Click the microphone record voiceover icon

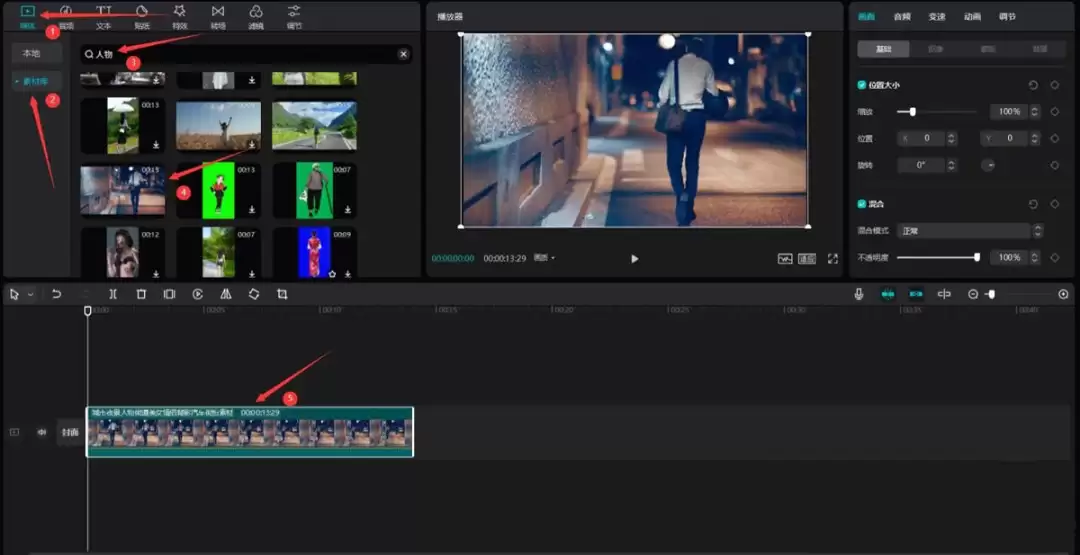858,294
